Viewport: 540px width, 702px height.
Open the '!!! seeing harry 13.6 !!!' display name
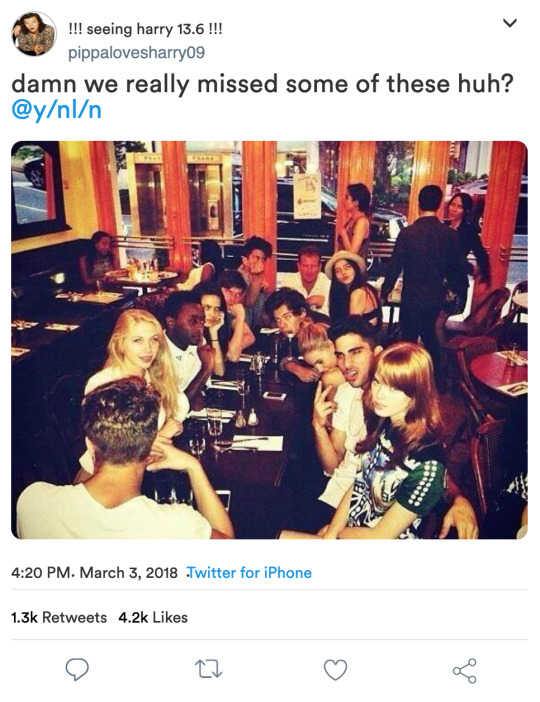(x=145, y=30)
